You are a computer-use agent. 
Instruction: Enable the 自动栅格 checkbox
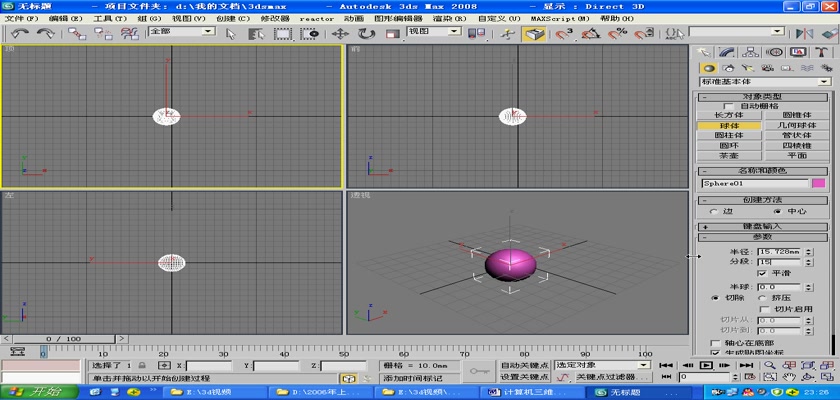click(x=728, y=106)
